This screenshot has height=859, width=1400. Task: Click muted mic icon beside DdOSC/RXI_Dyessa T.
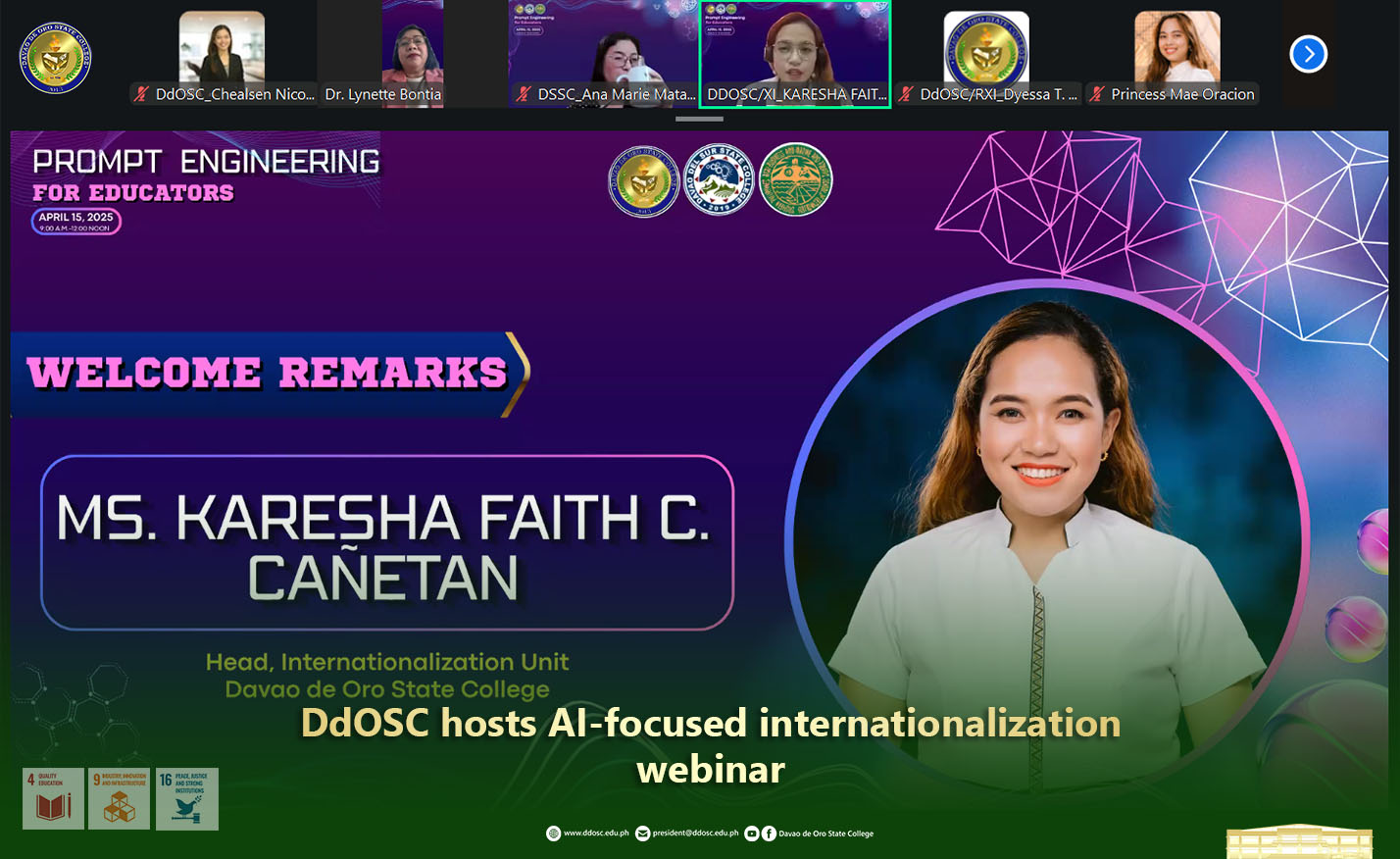tap(907, 94)
